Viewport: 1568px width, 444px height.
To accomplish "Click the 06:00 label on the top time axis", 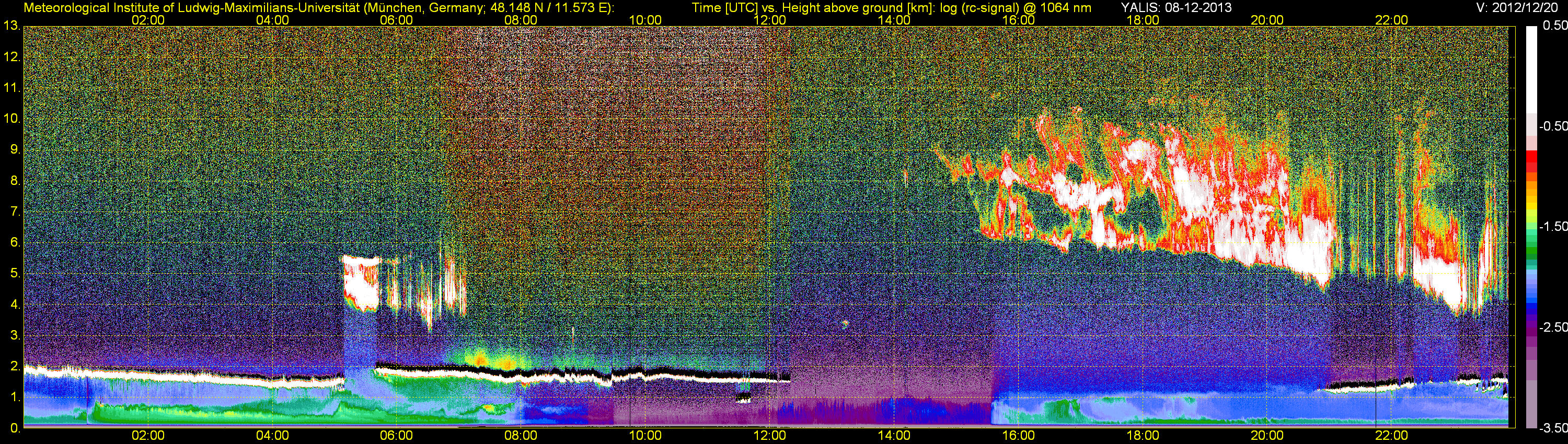I will 396,20.
